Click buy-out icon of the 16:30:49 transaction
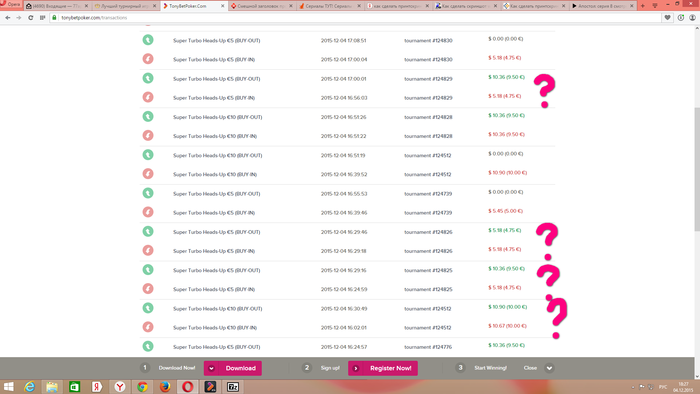Viewport: 700px width, 394px height. [148, 308]
